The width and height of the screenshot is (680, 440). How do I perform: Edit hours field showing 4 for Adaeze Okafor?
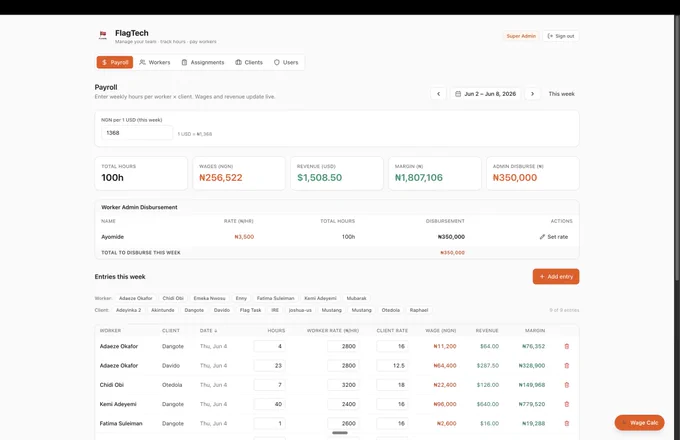tap(269, 346)
